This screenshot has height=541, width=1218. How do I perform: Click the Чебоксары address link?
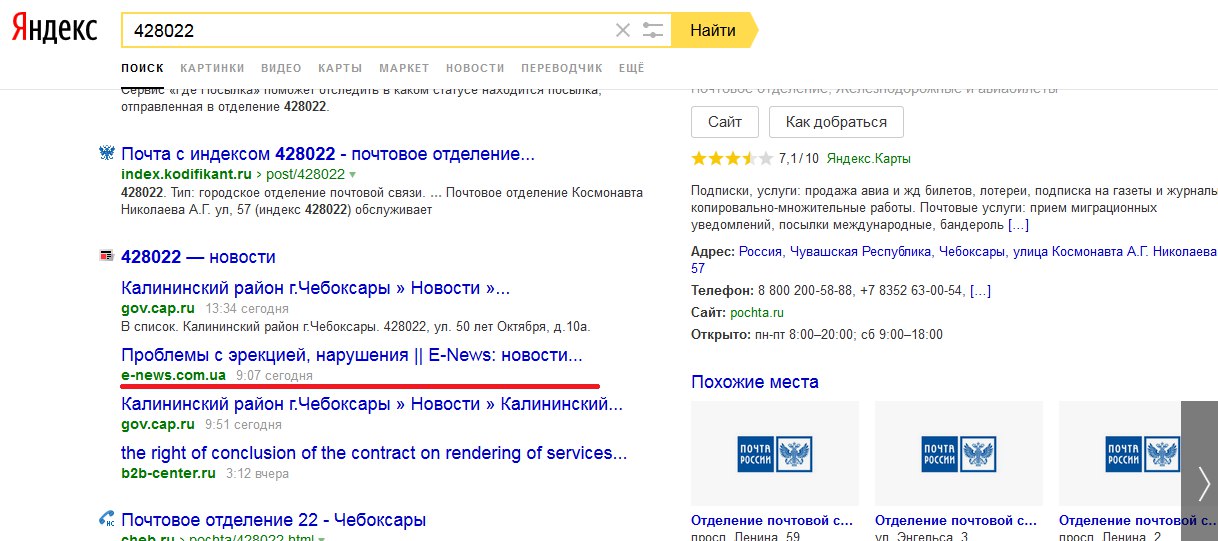coord(972,251)
